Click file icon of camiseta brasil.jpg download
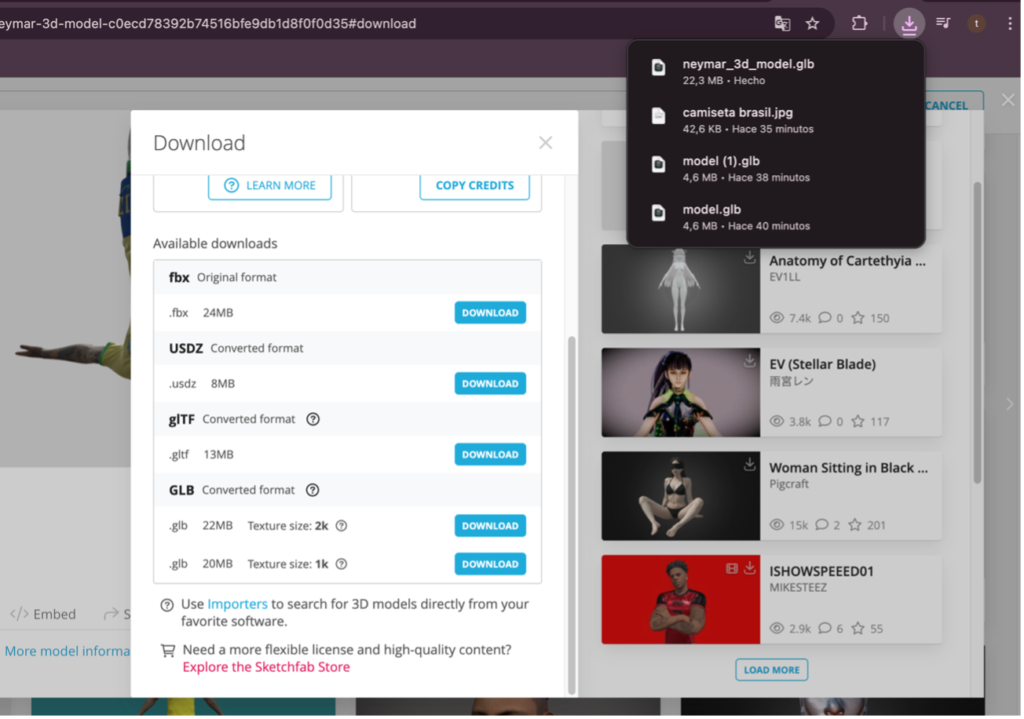Image resolution: width=1024 pixels, height=719 pixels. (660, 116)
